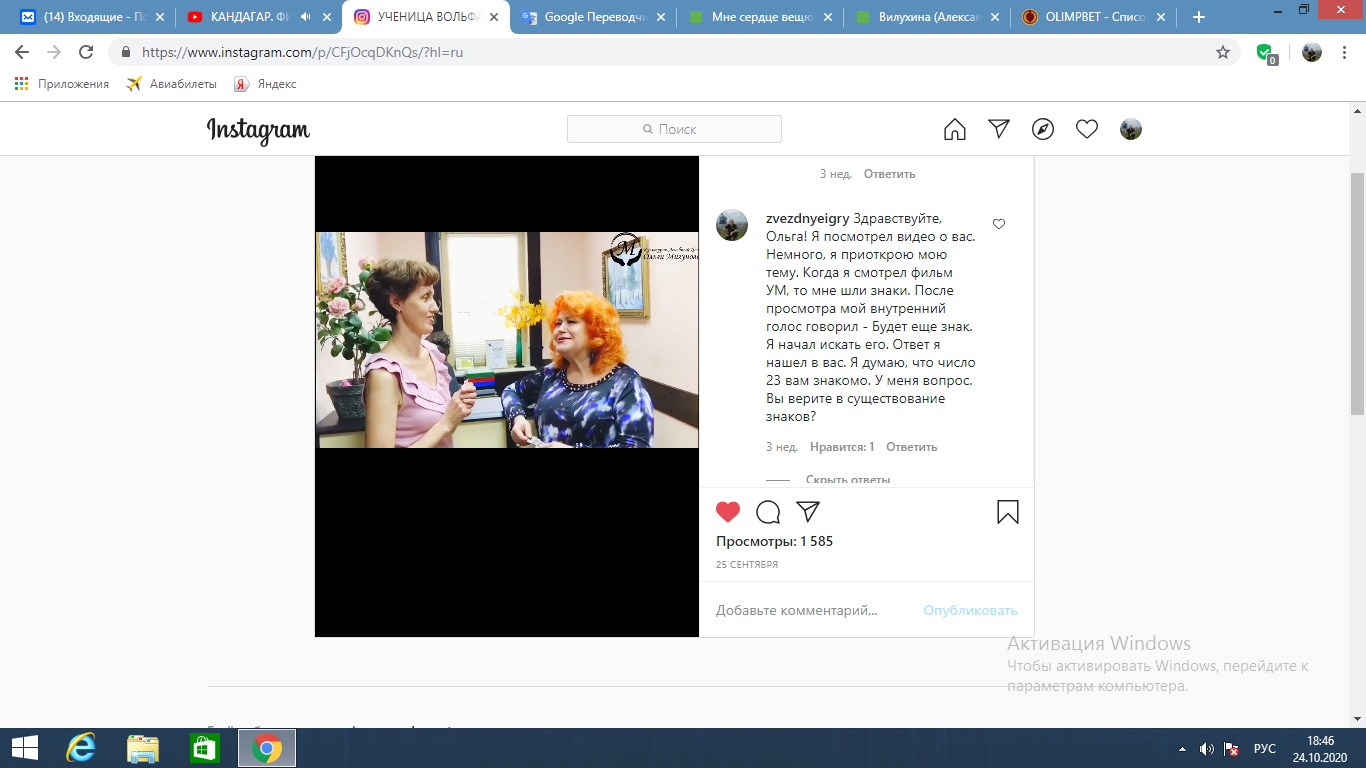Like the zvezdnyeigry comment with small heart
Screen dimensions: 1366x768
pyautogui.click(x=998, y=224)
